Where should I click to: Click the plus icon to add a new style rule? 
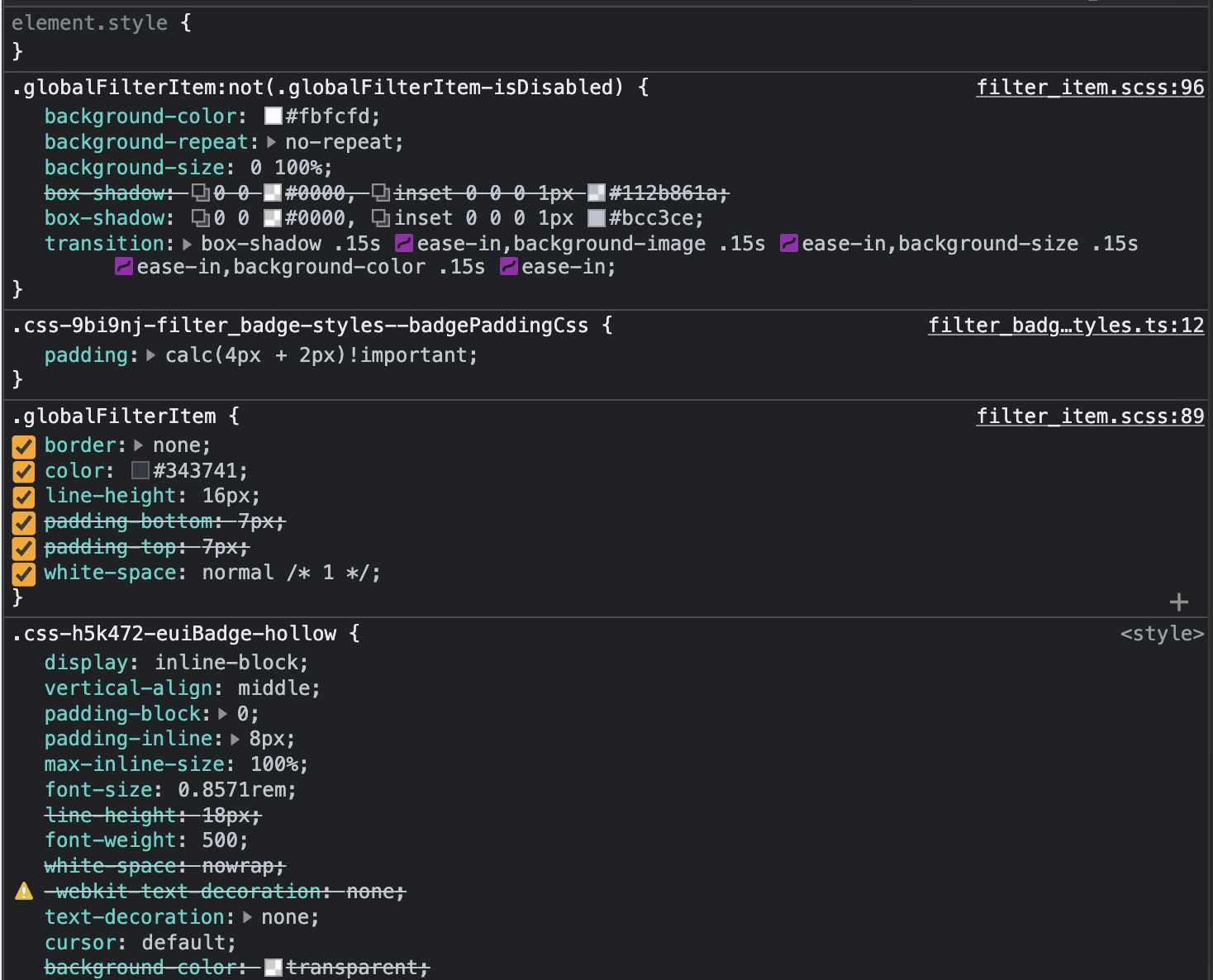1179,602
